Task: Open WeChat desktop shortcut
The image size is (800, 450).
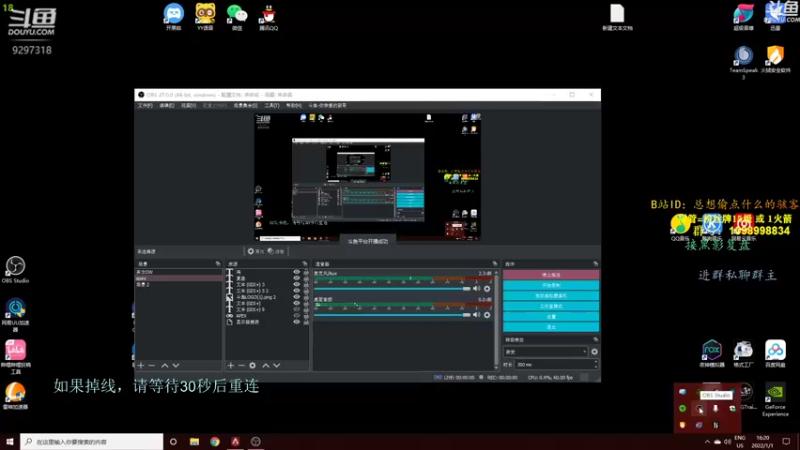Action: pyautogui.click(x=237, y=17)
